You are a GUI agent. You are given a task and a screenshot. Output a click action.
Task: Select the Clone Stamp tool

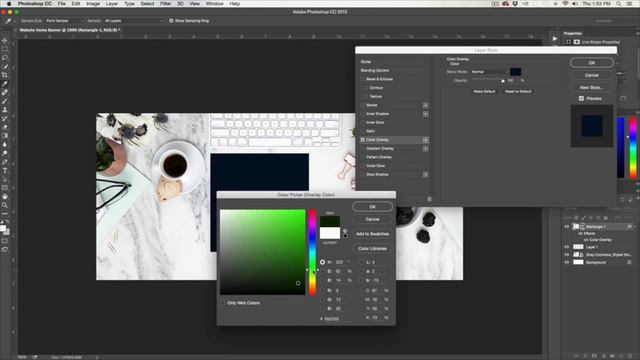tap(5, 110)
